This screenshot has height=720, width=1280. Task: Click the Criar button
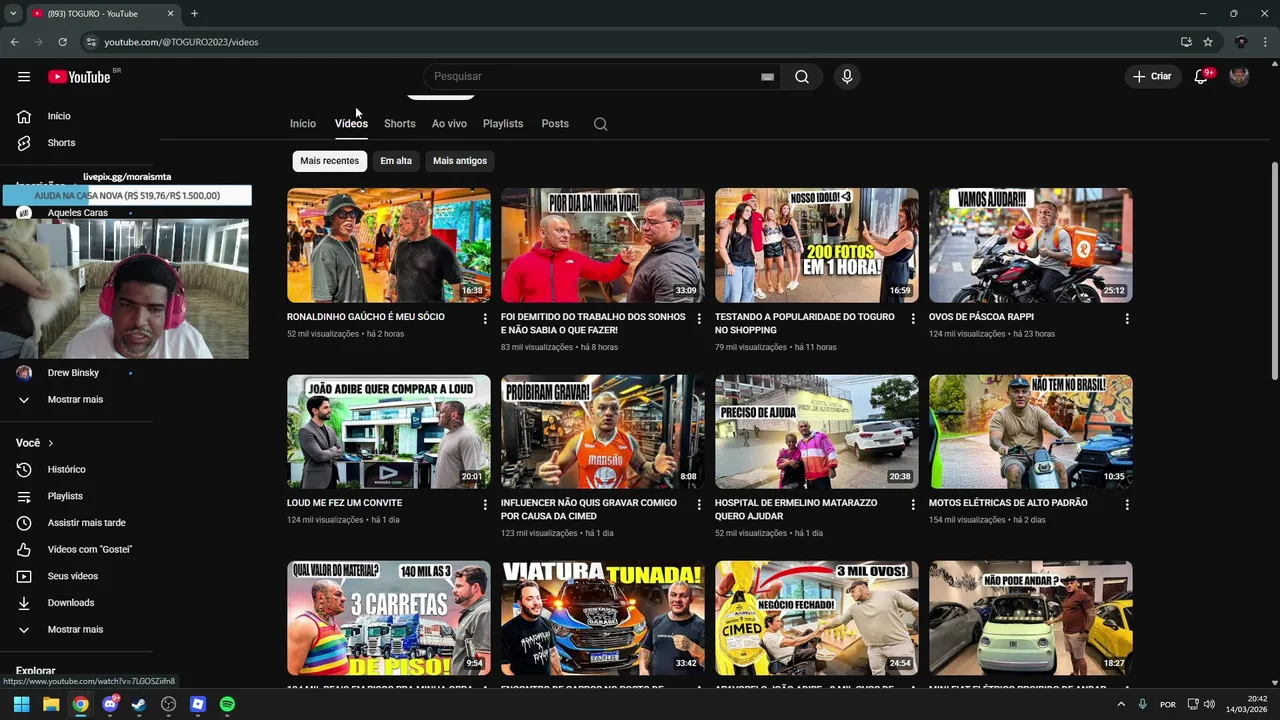(x=1152, y=77)
